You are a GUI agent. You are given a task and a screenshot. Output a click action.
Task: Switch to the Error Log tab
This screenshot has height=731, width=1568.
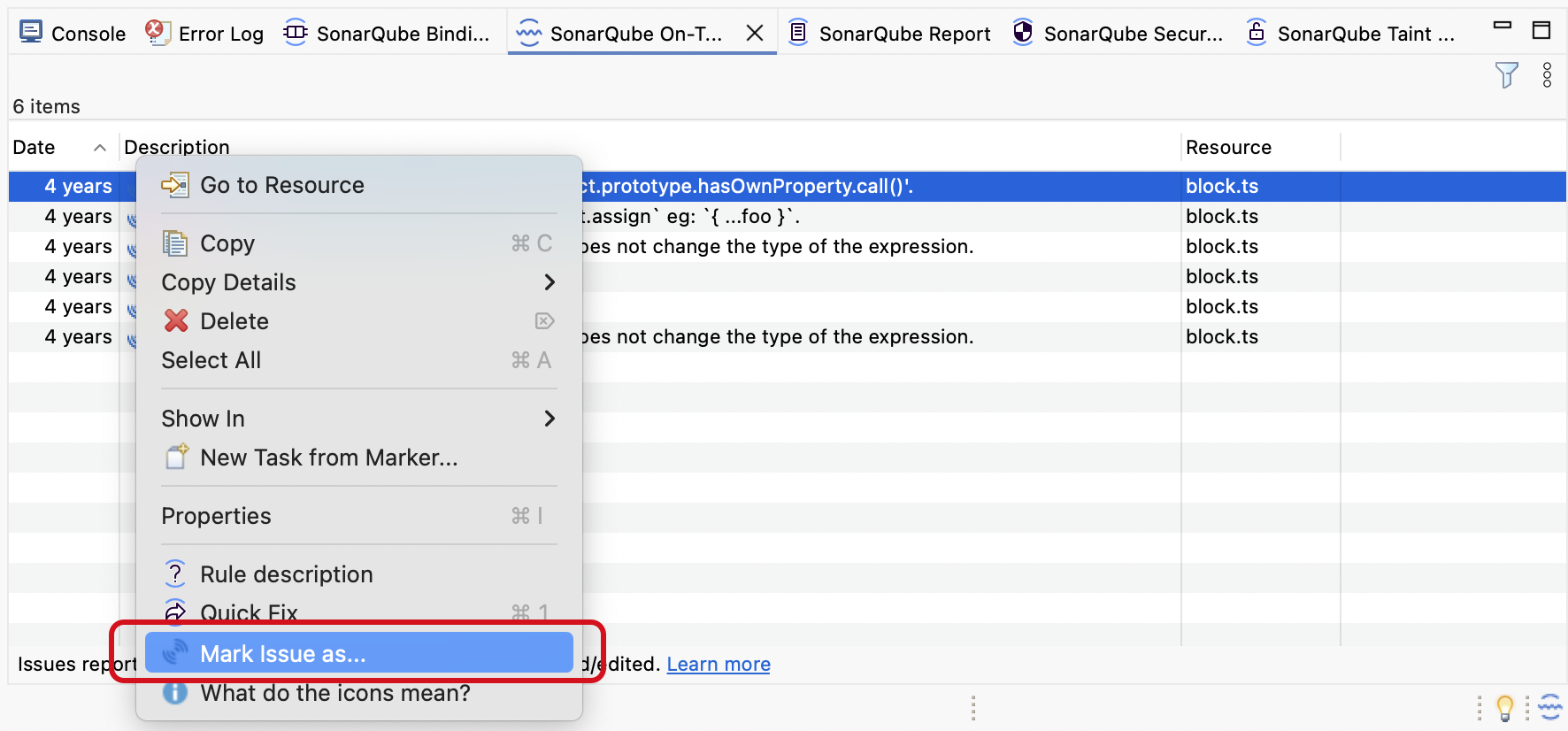tap(204, 34)
